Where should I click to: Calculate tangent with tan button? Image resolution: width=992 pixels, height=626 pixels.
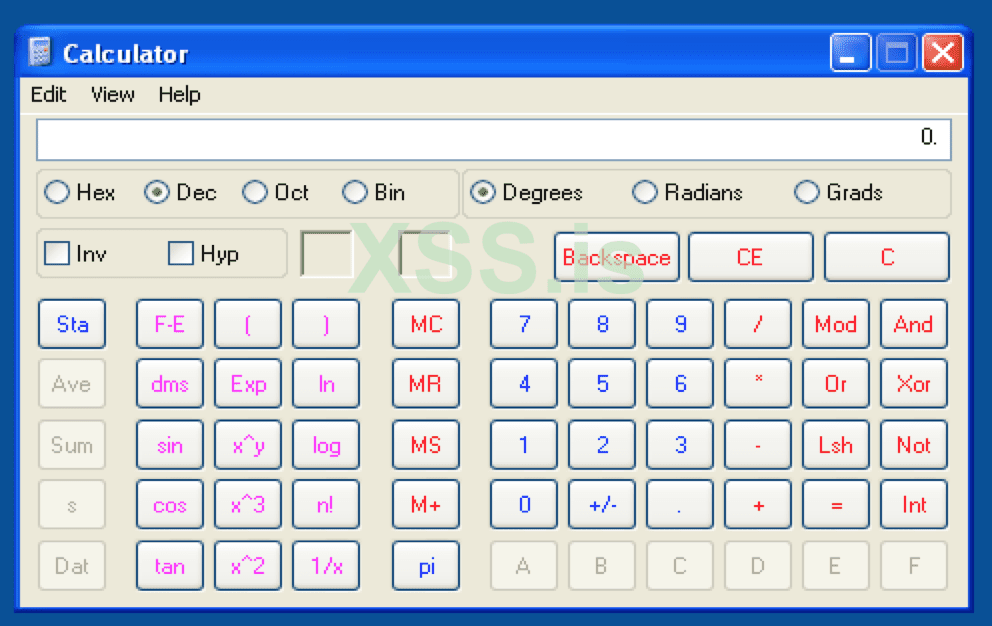170,566
